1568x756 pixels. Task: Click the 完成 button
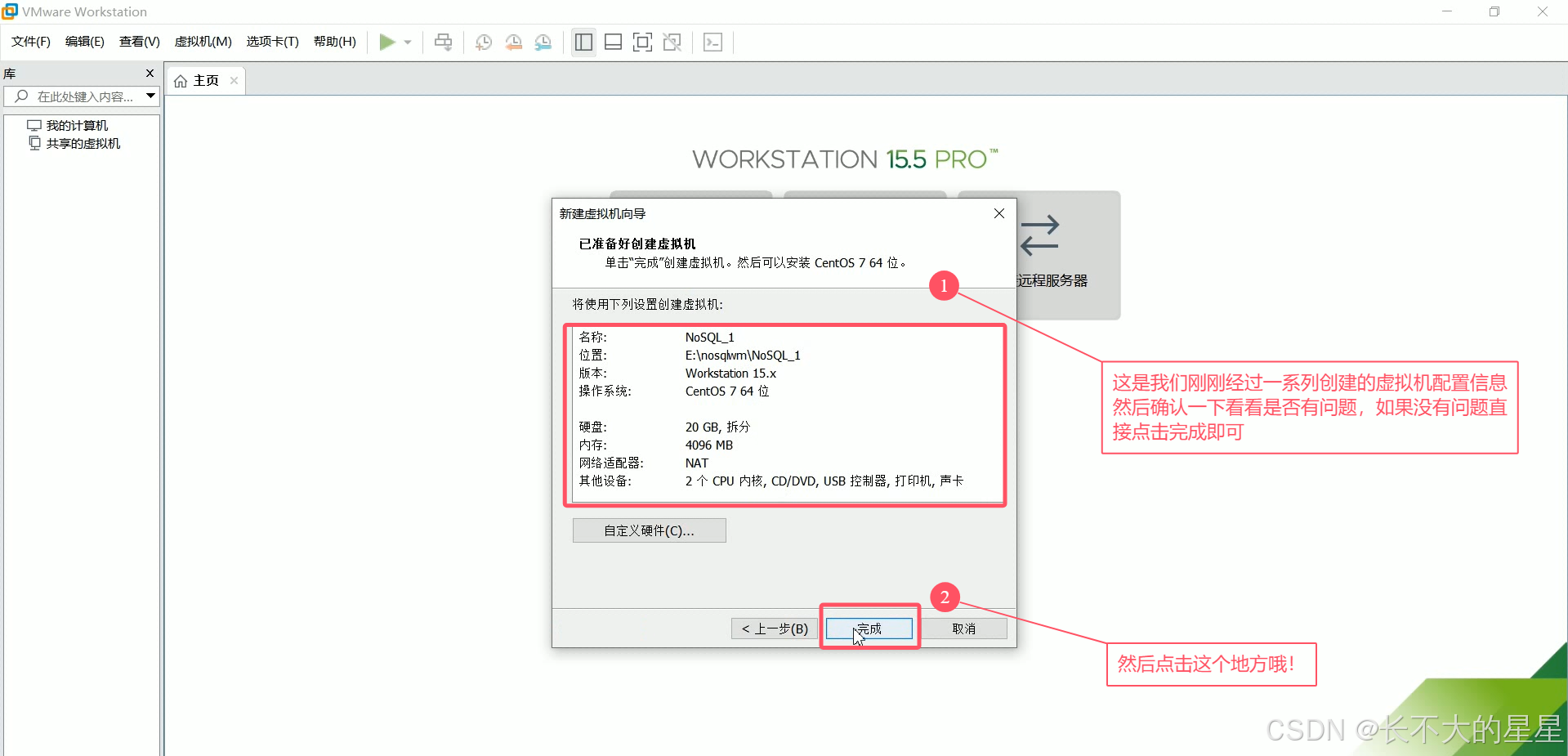point(869,629)
